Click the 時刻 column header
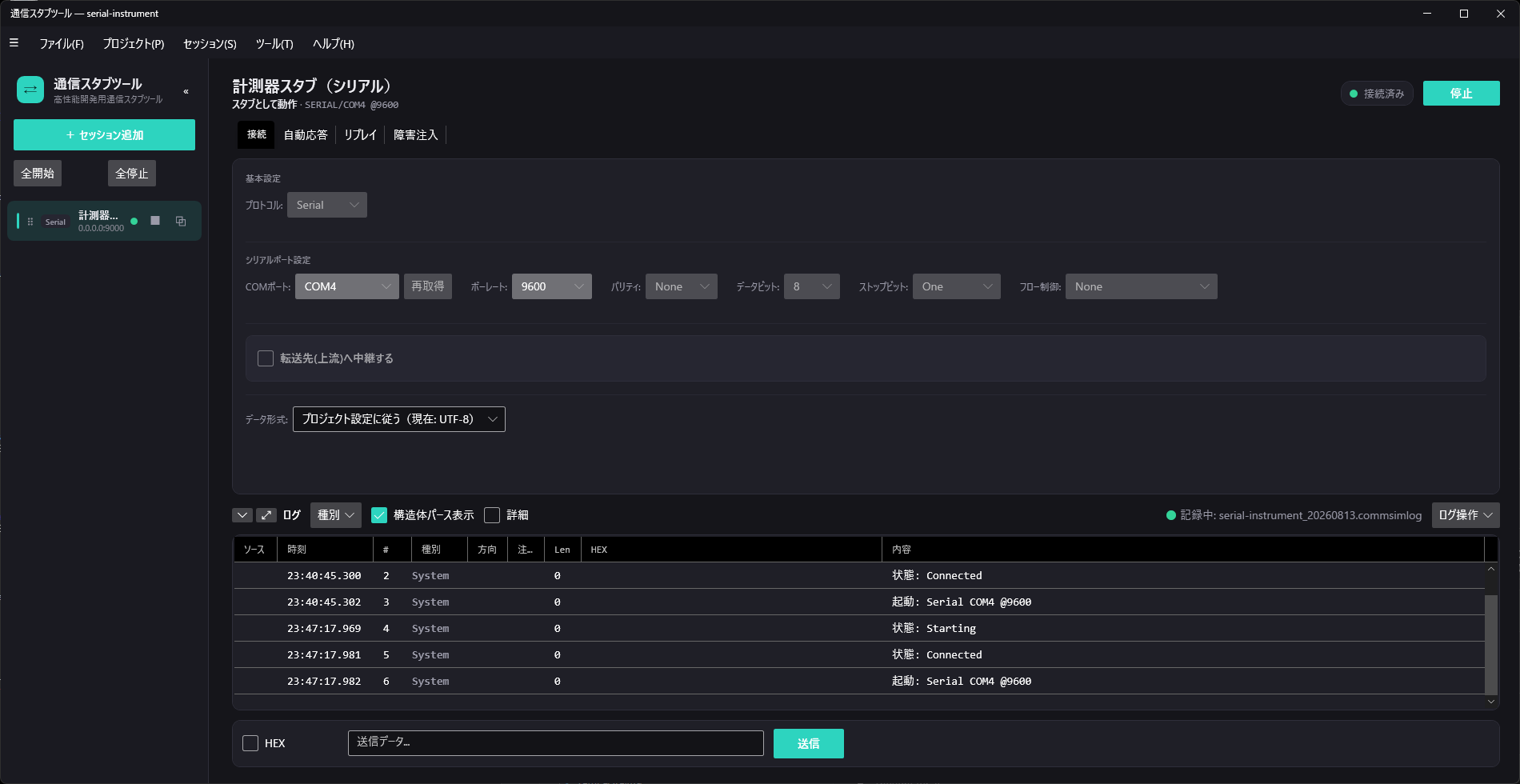This screenshot has width=1520, height=784. (325, 550)
